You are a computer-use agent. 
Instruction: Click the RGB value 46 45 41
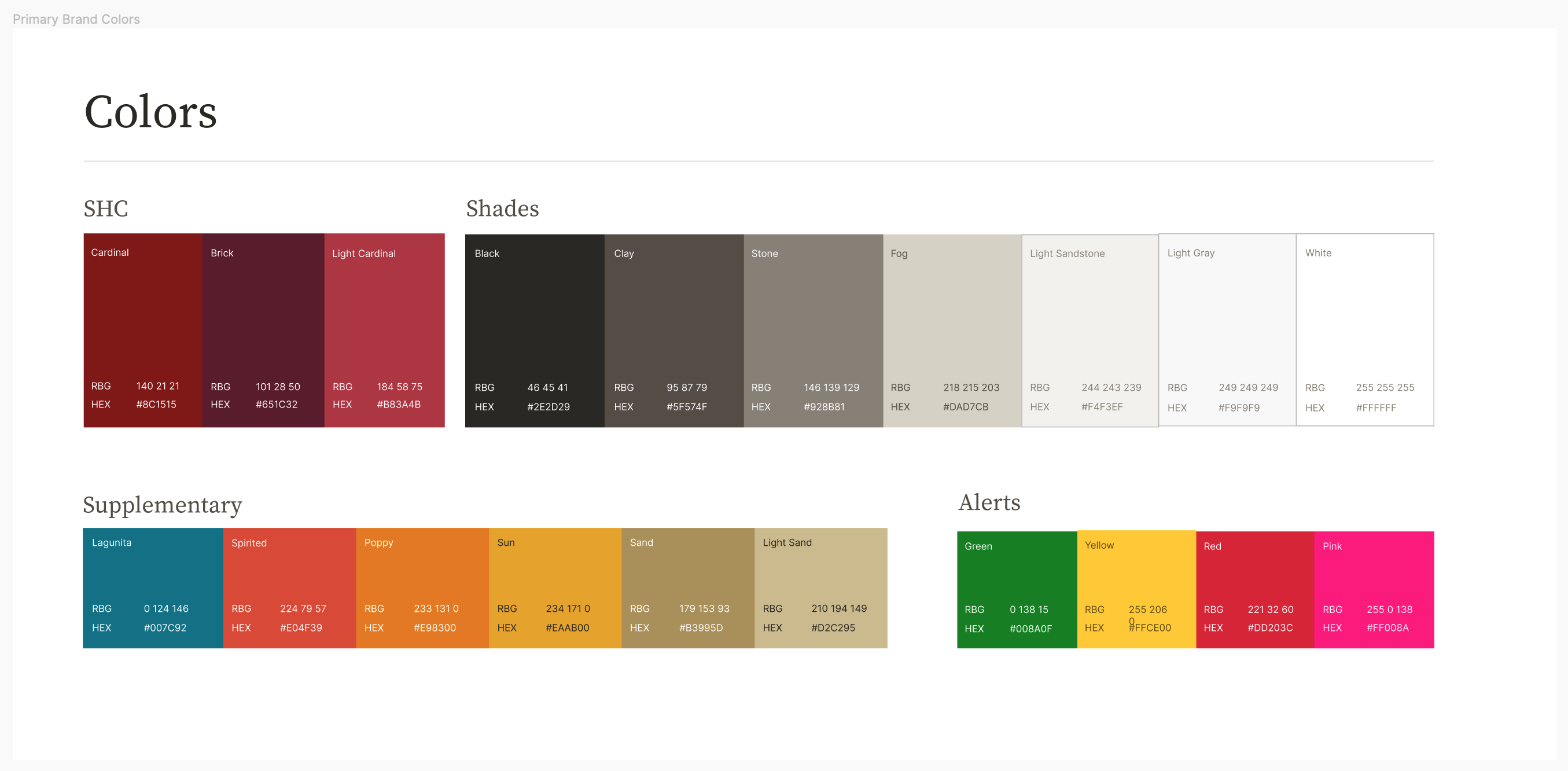click(x=547, y=387)
